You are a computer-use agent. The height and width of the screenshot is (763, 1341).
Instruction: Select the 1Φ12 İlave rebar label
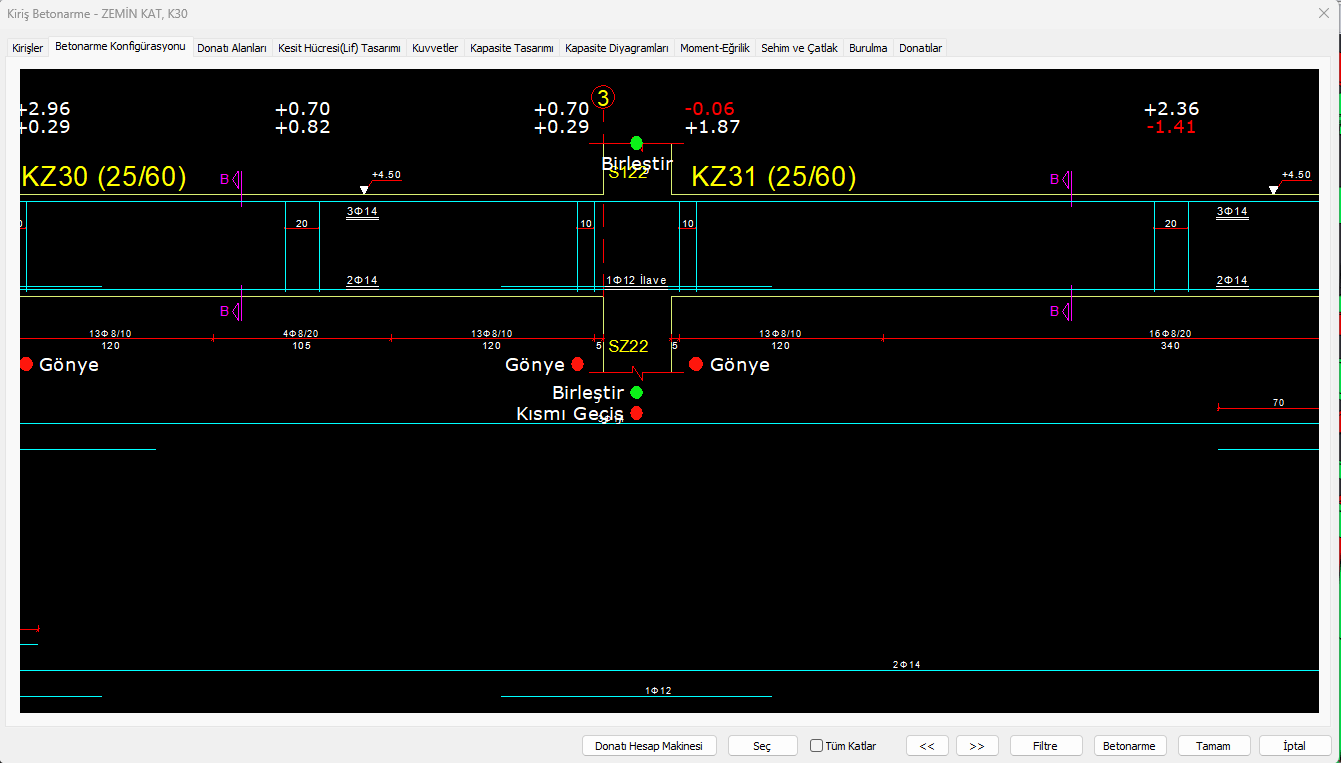[636, 281]
